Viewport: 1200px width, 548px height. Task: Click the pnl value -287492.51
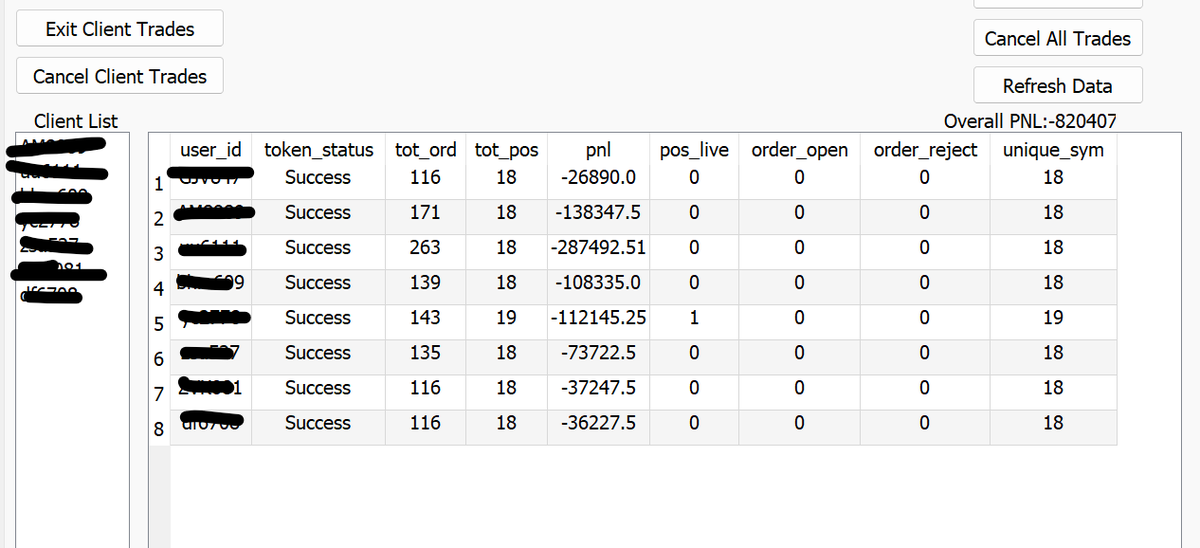(x=597, y=248)
